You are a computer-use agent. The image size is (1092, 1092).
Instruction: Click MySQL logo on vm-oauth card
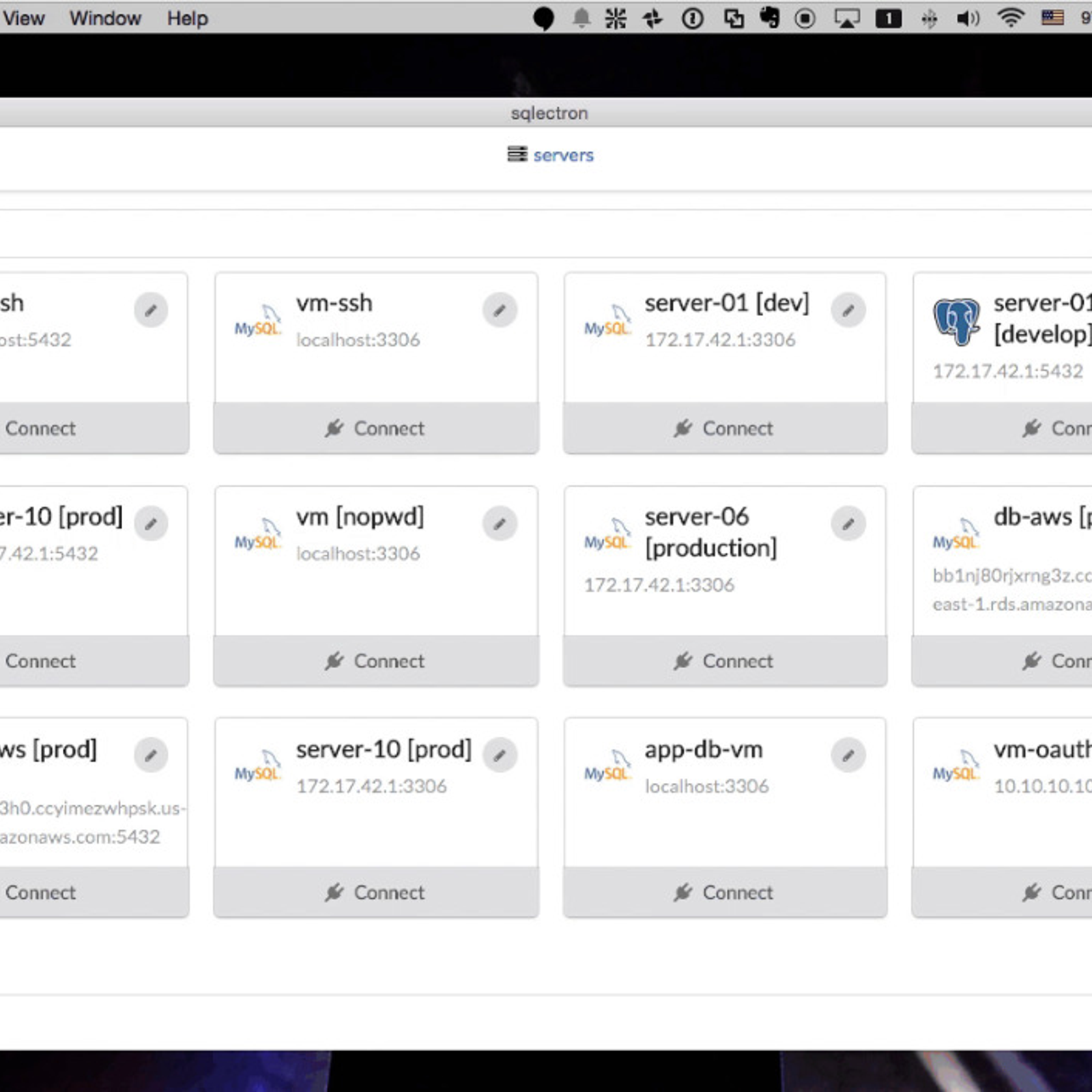tap(955, 766)
